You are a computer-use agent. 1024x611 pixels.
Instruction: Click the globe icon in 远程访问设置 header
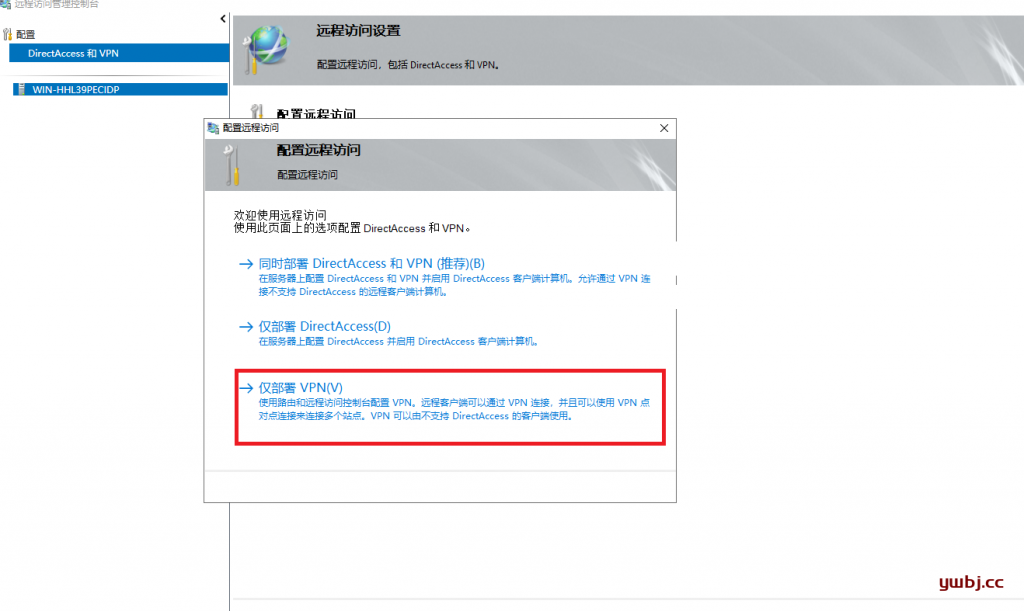coord(266,50)
